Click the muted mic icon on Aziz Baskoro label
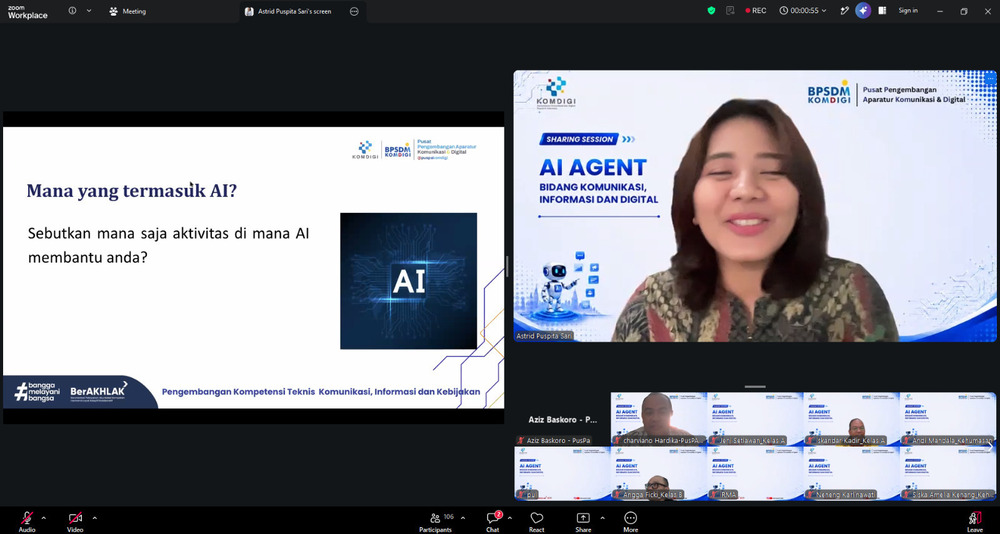1000x534 pixels. (x=521, y=440)
